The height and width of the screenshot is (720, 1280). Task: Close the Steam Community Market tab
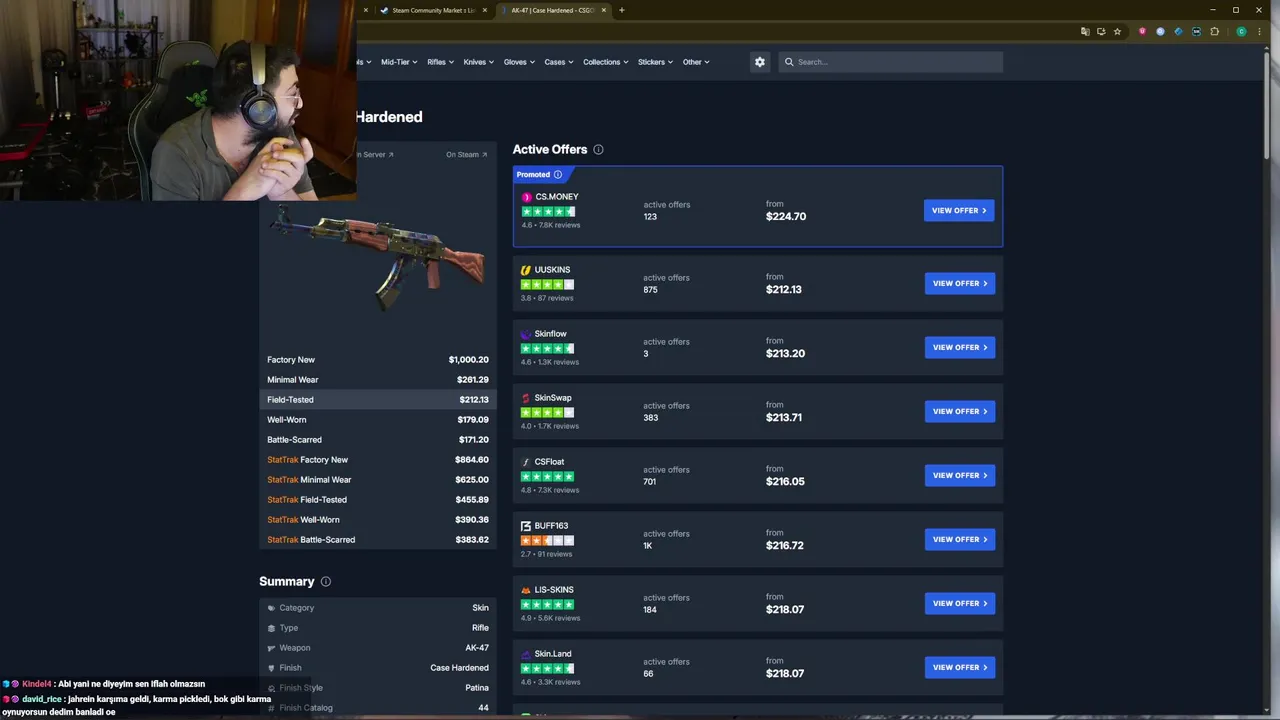485,10
